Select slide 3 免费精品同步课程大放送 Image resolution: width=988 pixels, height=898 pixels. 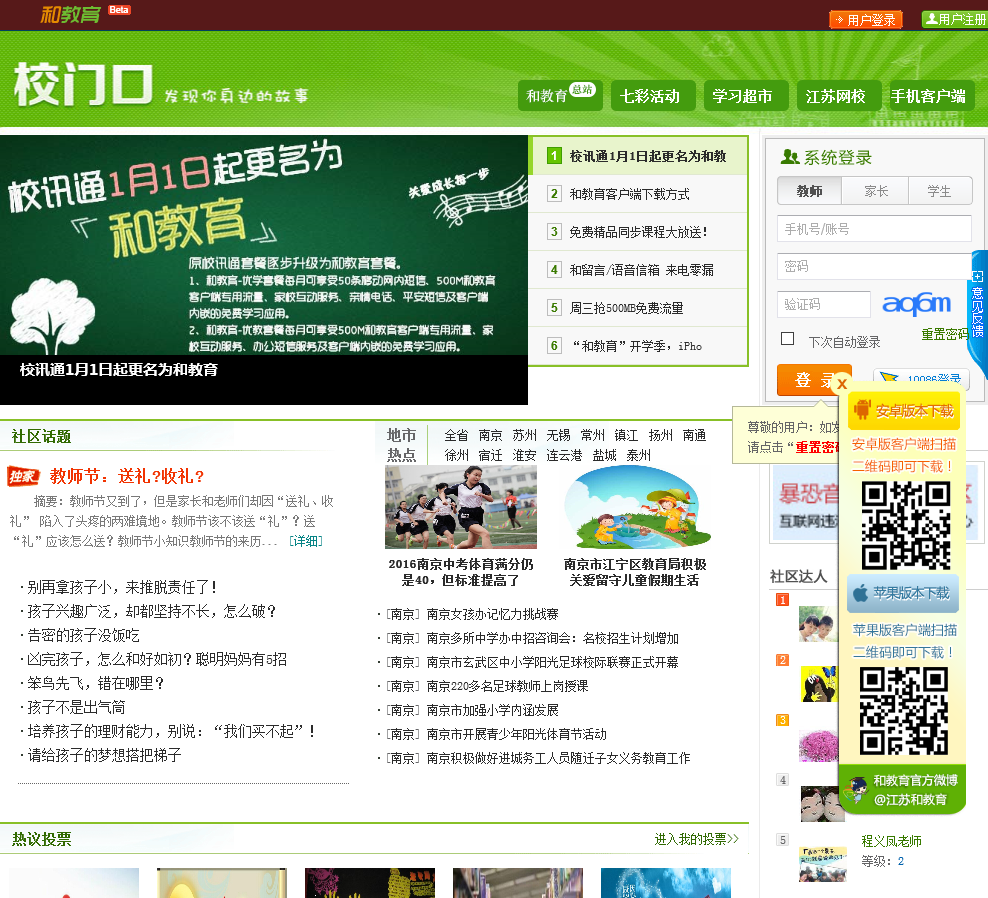(638, 232)
